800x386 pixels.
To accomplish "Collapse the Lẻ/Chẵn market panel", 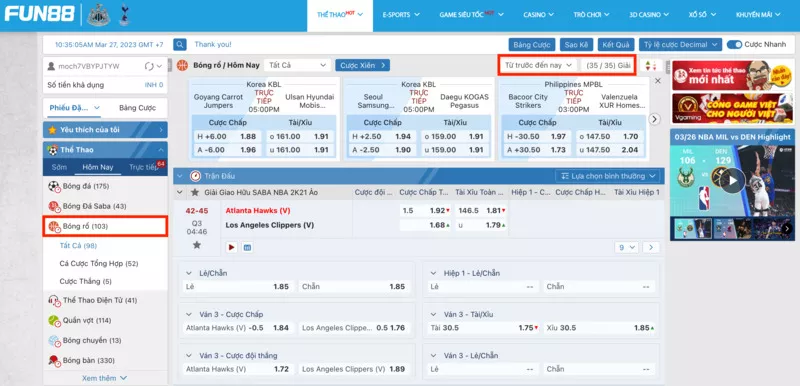I will 189,273.
